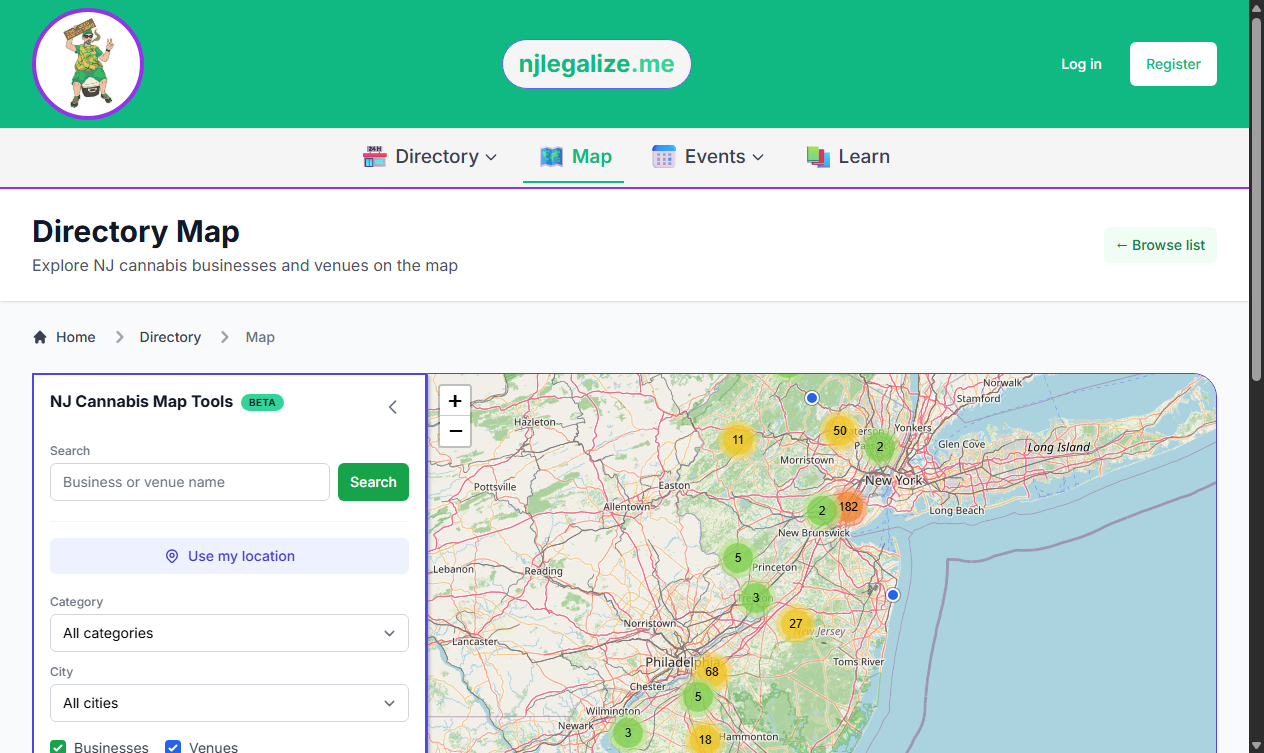The width and height of the screenshot is (1264, 753).
Task: Open the All cities dropdown
Action: pyautogui.click(x=229, y=703)
